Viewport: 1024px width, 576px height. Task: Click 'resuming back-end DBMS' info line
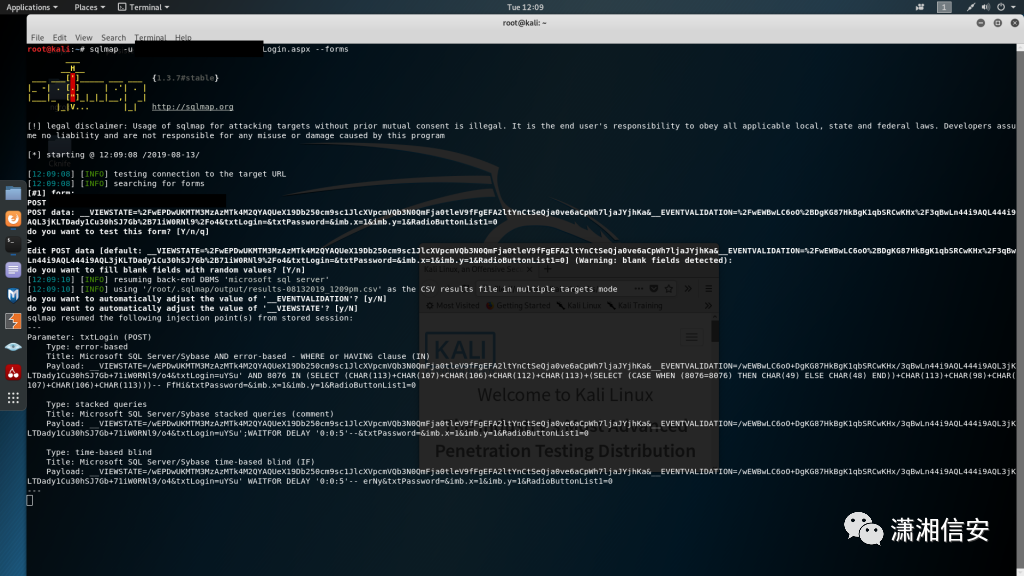[x=178, y=280]
